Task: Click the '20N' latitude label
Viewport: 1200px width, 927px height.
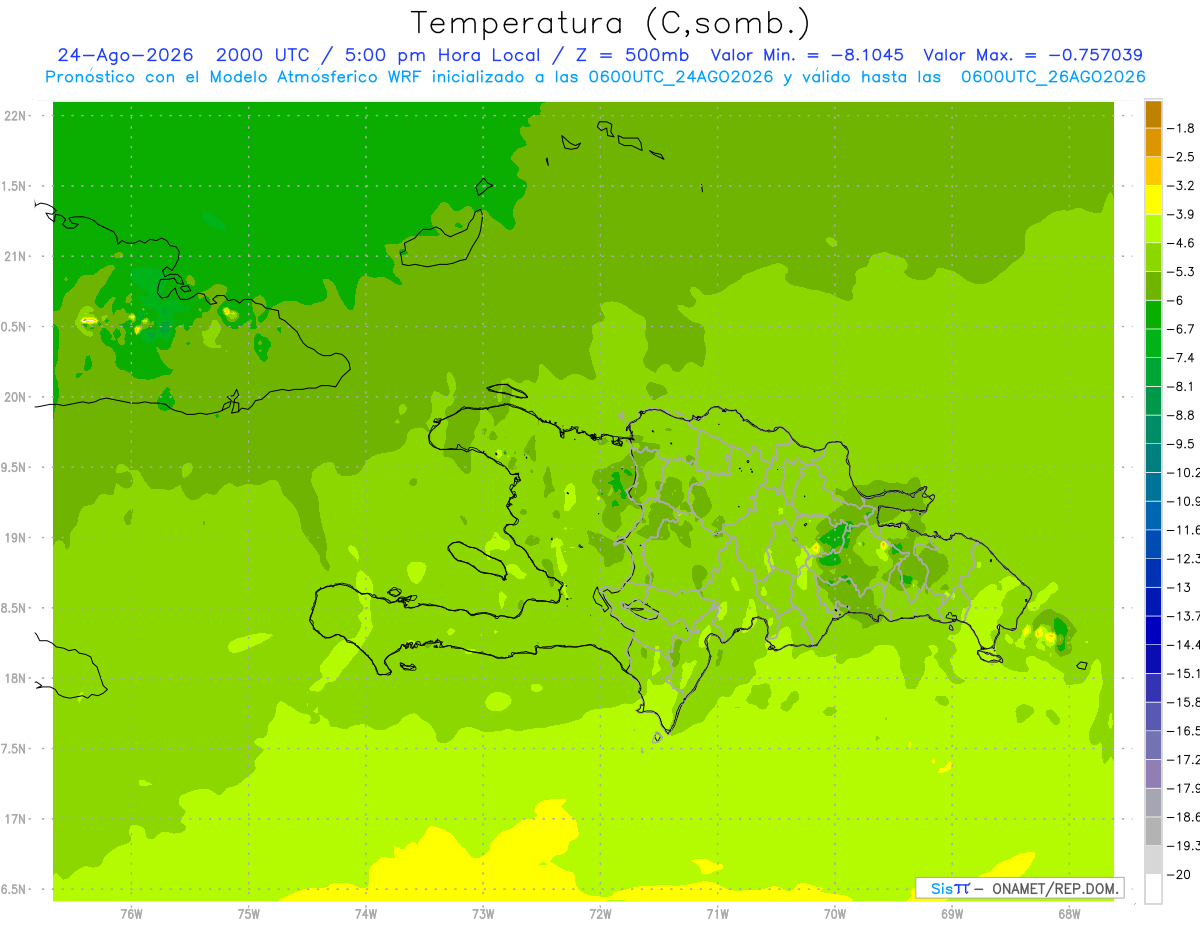Action: coord(17,397)
